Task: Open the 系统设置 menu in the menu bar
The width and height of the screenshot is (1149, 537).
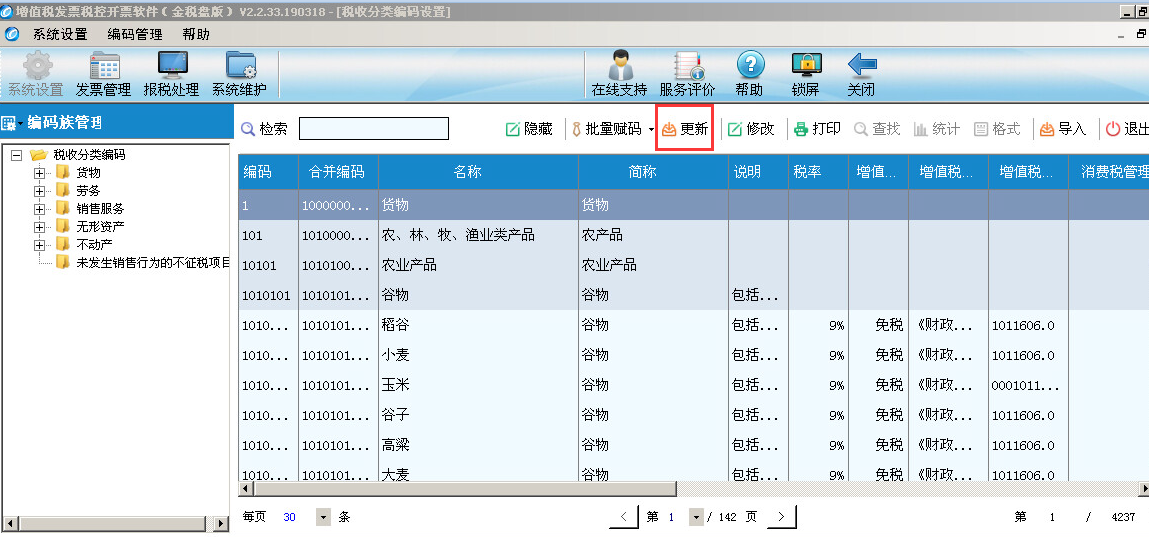Action: [x=60, y=34]
